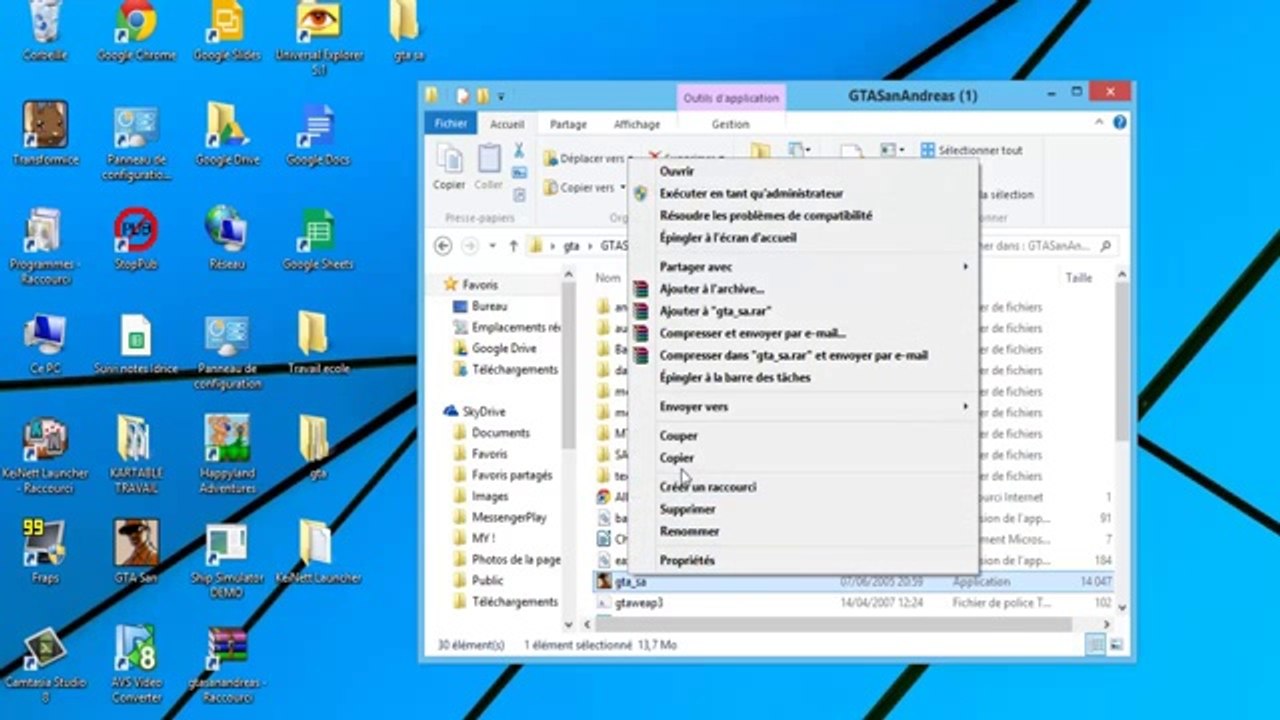Choose Ajouter à l'archive... in the context menu
Viewport: 1280px width, 720px height.
tap(804, 289)
